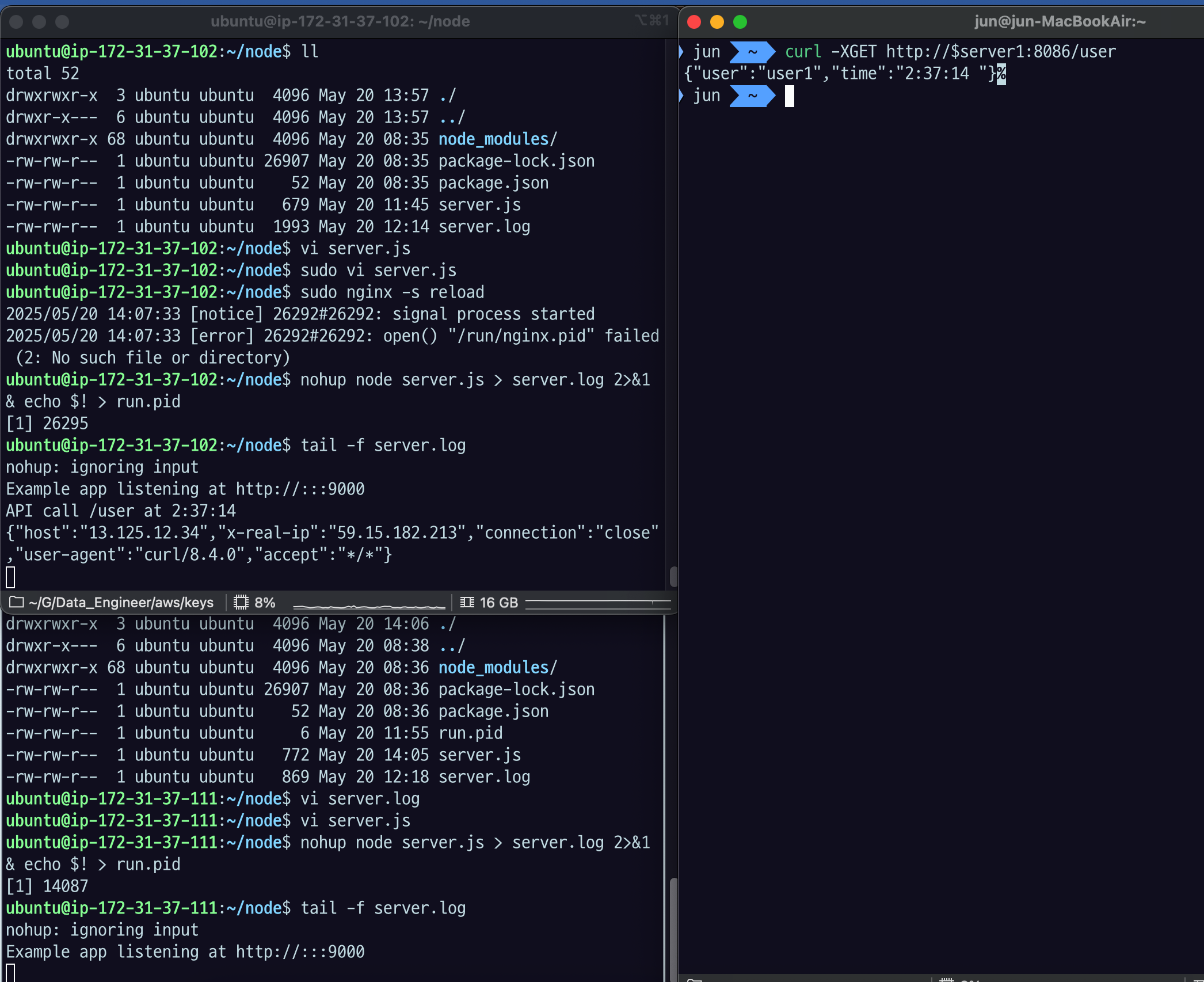
Task: Click node_modules/ in the upper pane listing
Action: (497, 139)
